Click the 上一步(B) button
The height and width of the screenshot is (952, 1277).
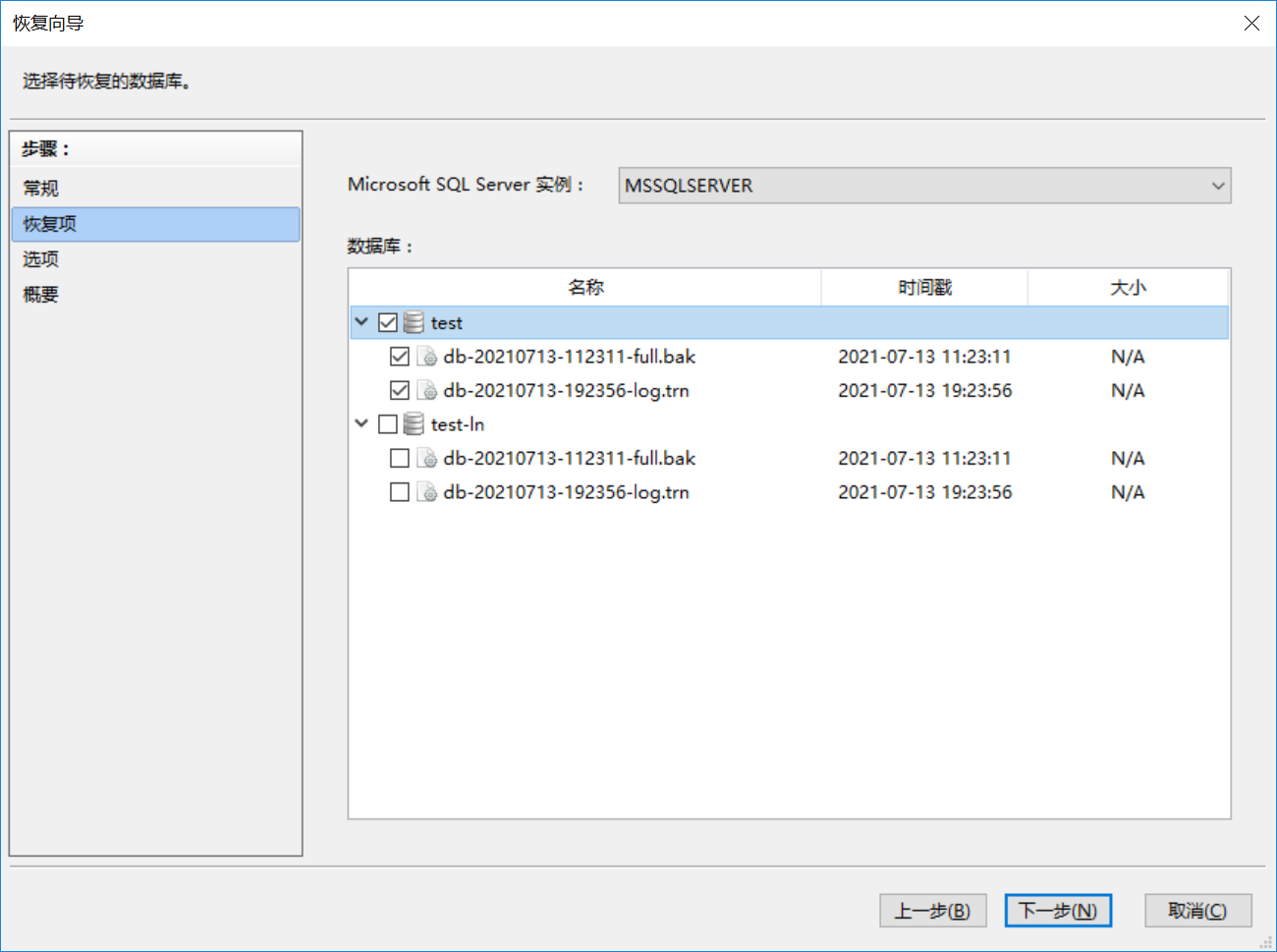click(x=932, y=911)
